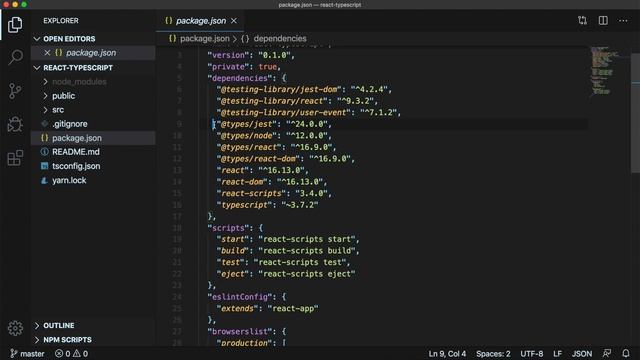
Task: Click "react-scripts": "3.4.0" line
Action: coord(274,193)
